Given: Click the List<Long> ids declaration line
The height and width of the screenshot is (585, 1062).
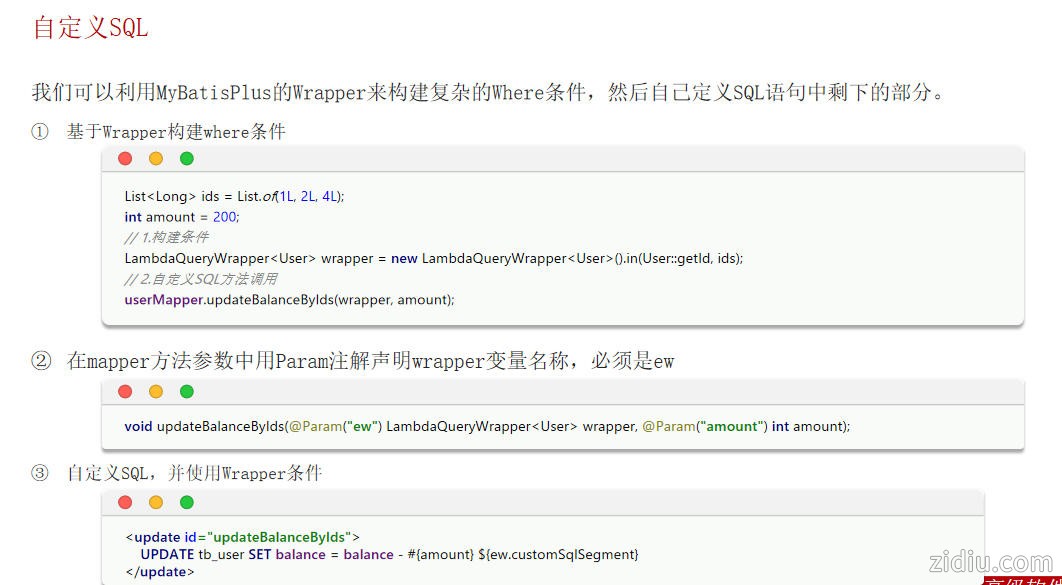Looking at the screenshot, I should [234, 196].
